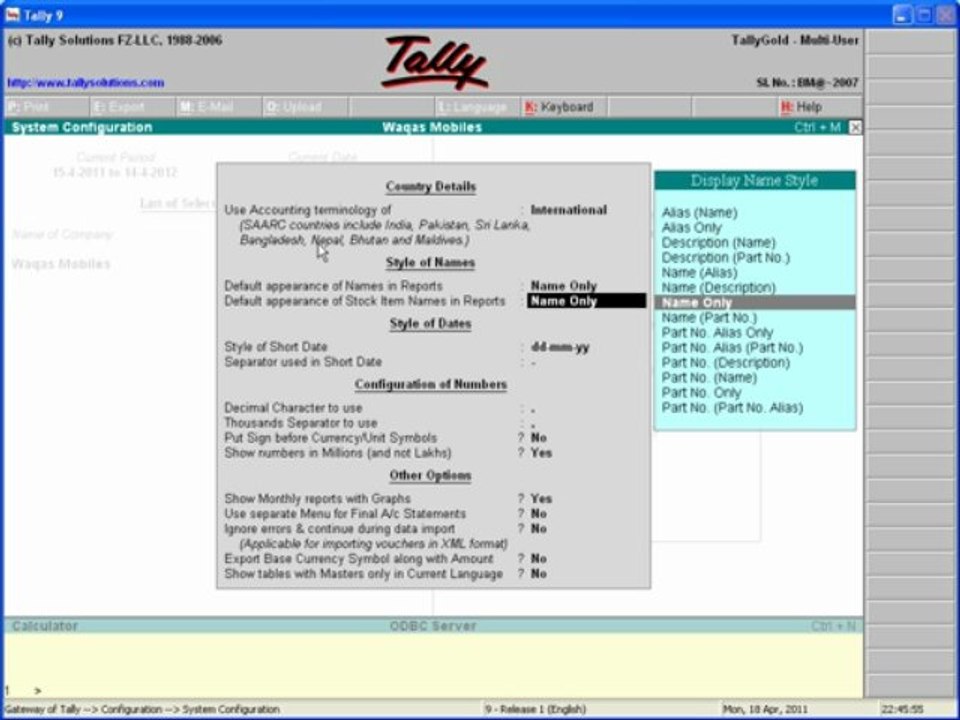
Task: Click the Style of Names heading
Action: click(430, 263)
